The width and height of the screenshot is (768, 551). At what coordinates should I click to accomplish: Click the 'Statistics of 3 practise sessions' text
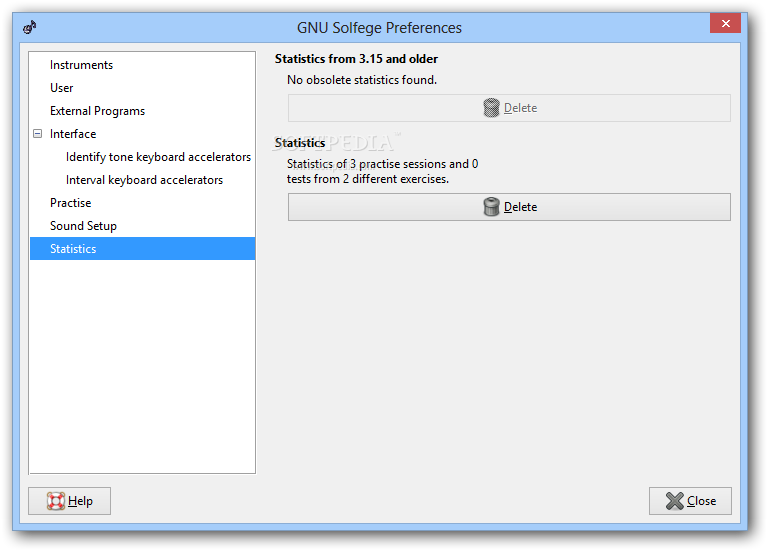[x=383, y=171]
